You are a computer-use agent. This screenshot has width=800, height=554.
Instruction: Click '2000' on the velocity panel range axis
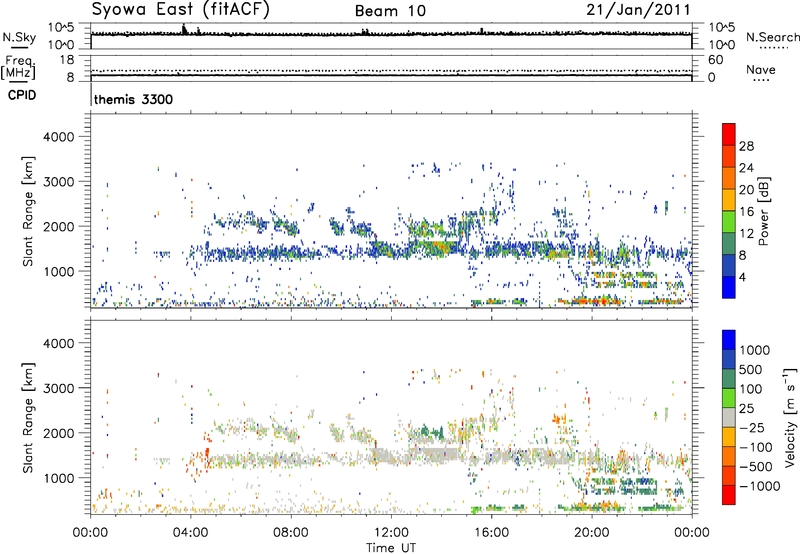(x=58, y=433)
